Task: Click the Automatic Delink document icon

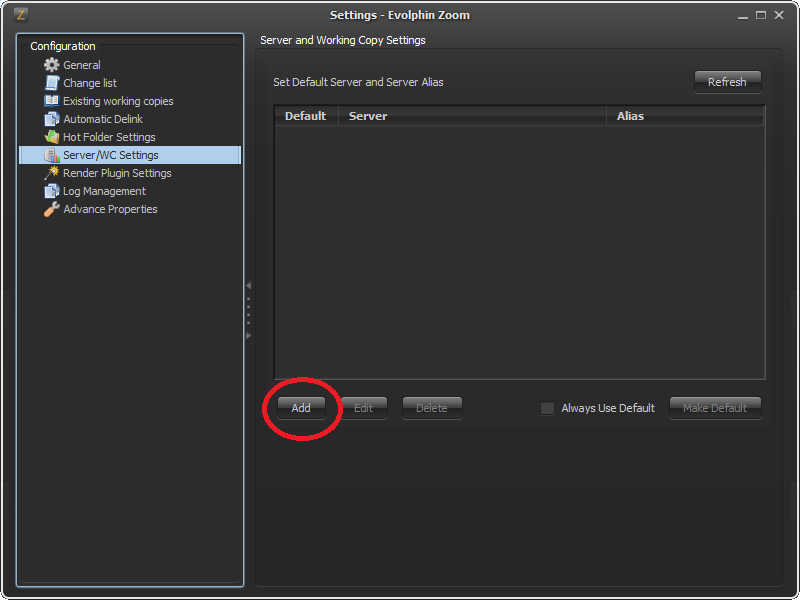Action: click(52, 119)
